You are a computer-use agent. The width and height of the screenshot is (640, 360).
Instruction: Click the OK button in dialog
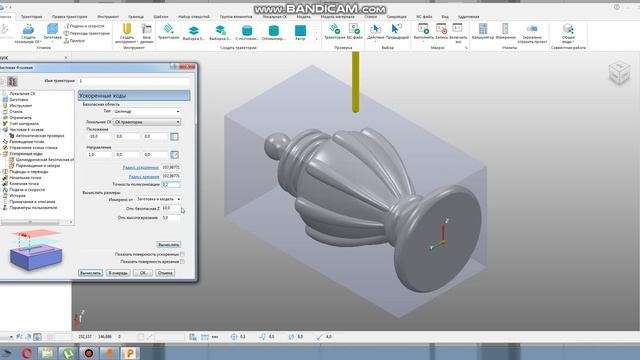tap(143, 273)
